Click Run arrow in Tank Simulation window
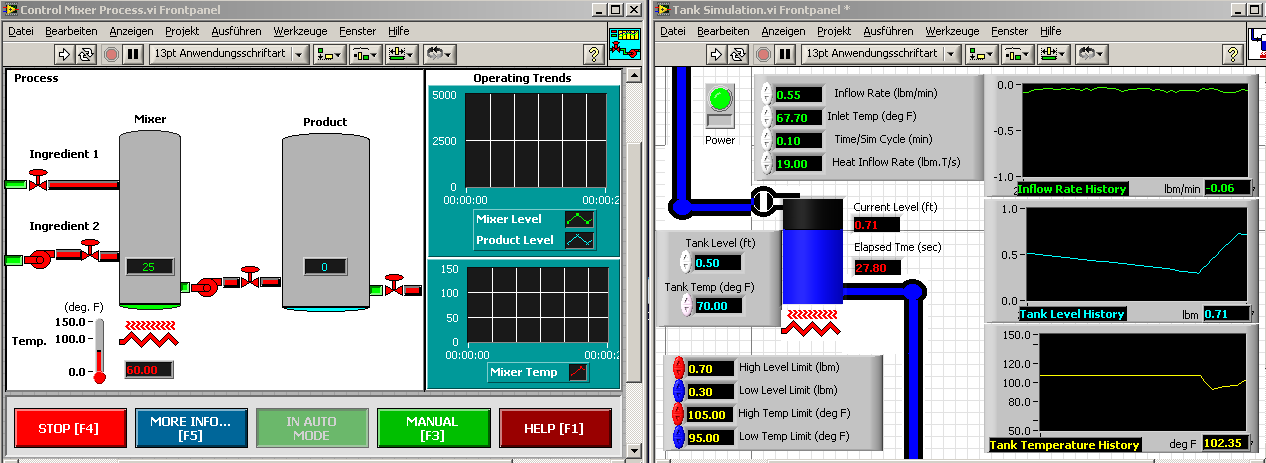This screenshot has height=463, width=1266. click(x=715, y=54)
